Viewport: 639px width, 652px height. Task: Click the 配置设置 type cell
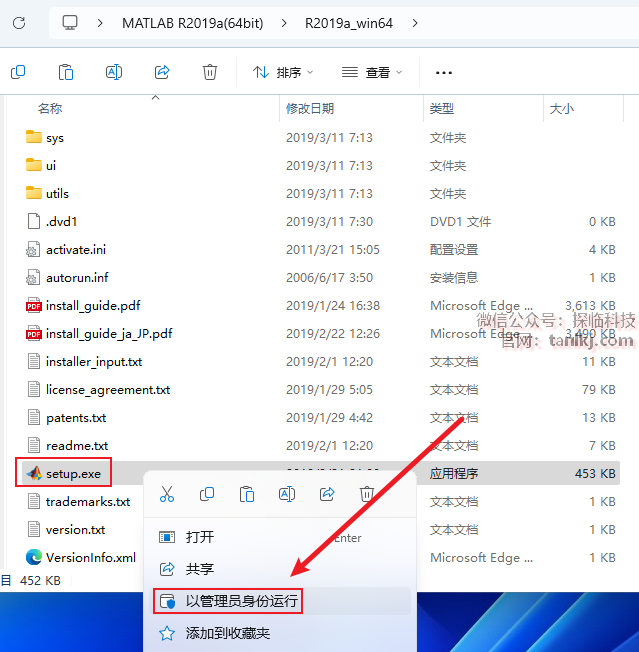pos(454,249)
